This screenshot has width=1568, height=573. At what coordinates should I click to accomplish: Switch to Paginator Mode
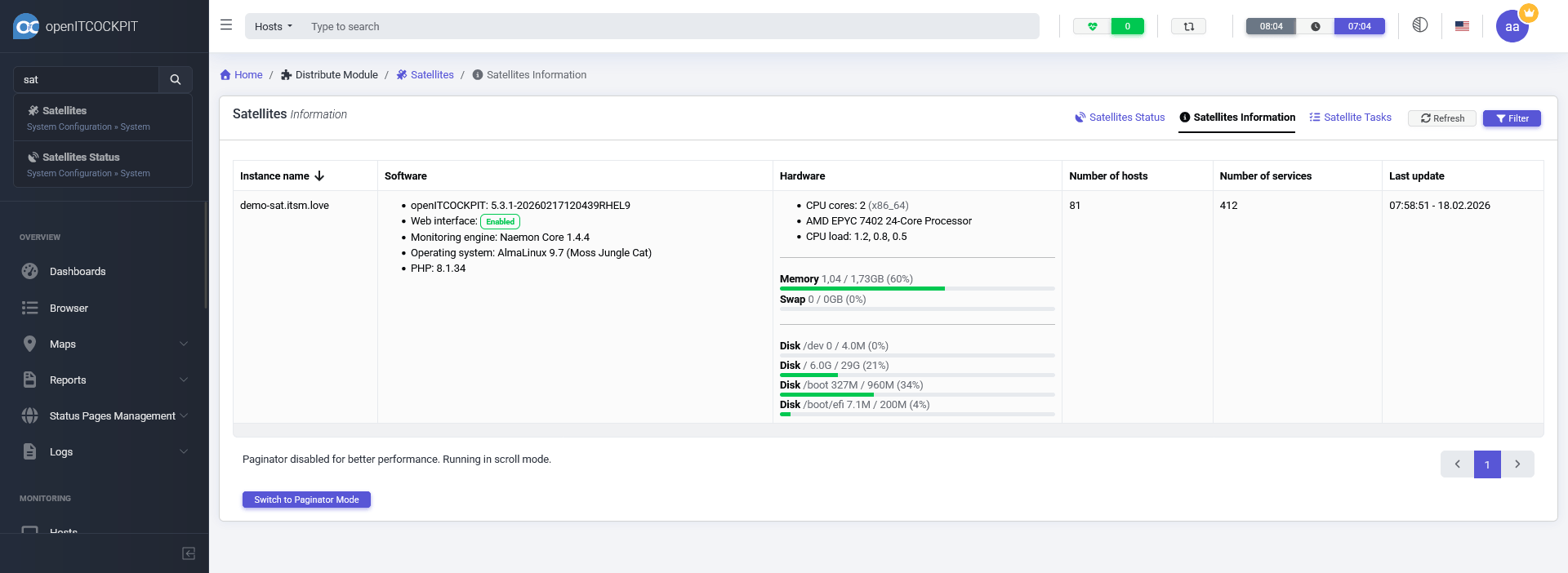(306, 500)
